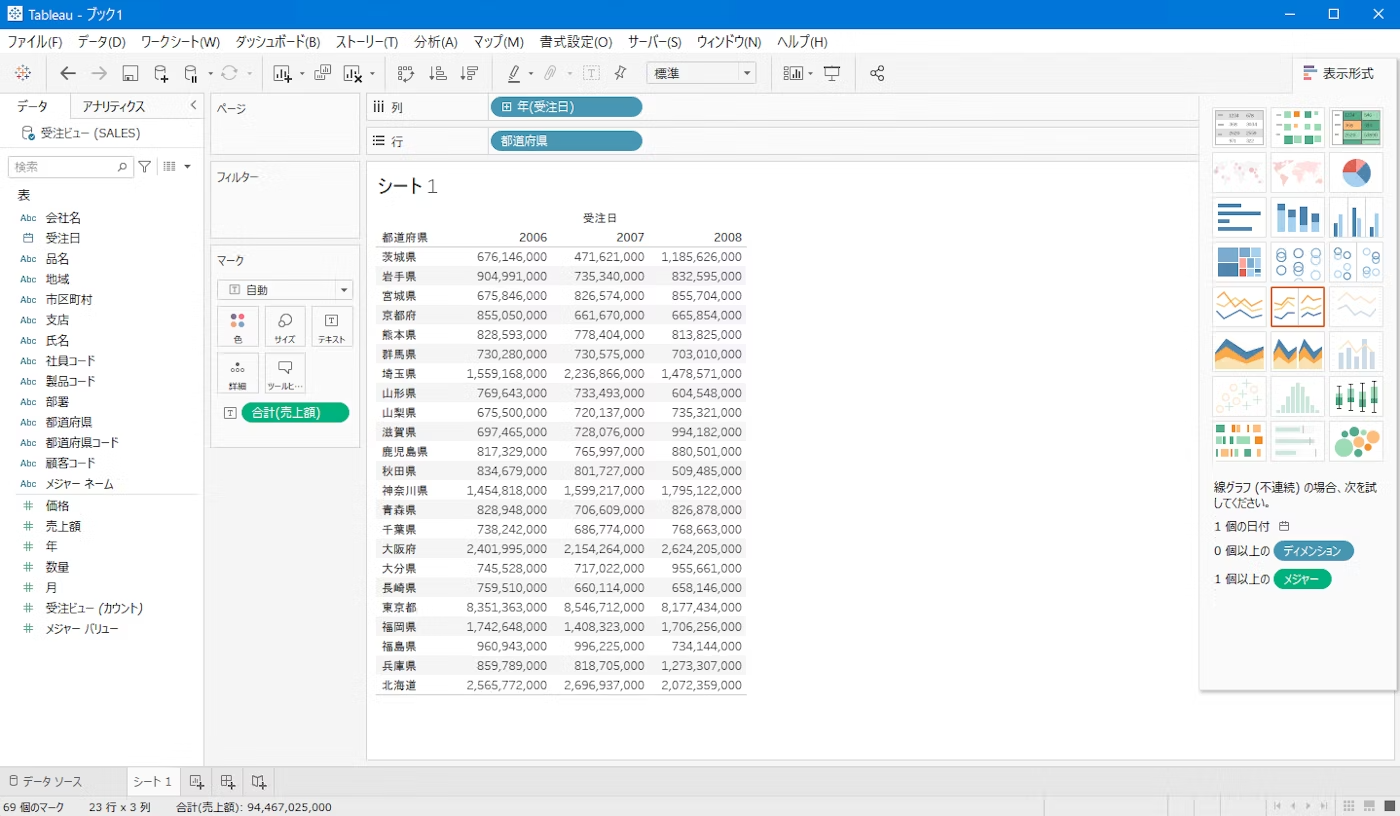Select horizontal bars chart in Show Me

[x=1239, y=217]
